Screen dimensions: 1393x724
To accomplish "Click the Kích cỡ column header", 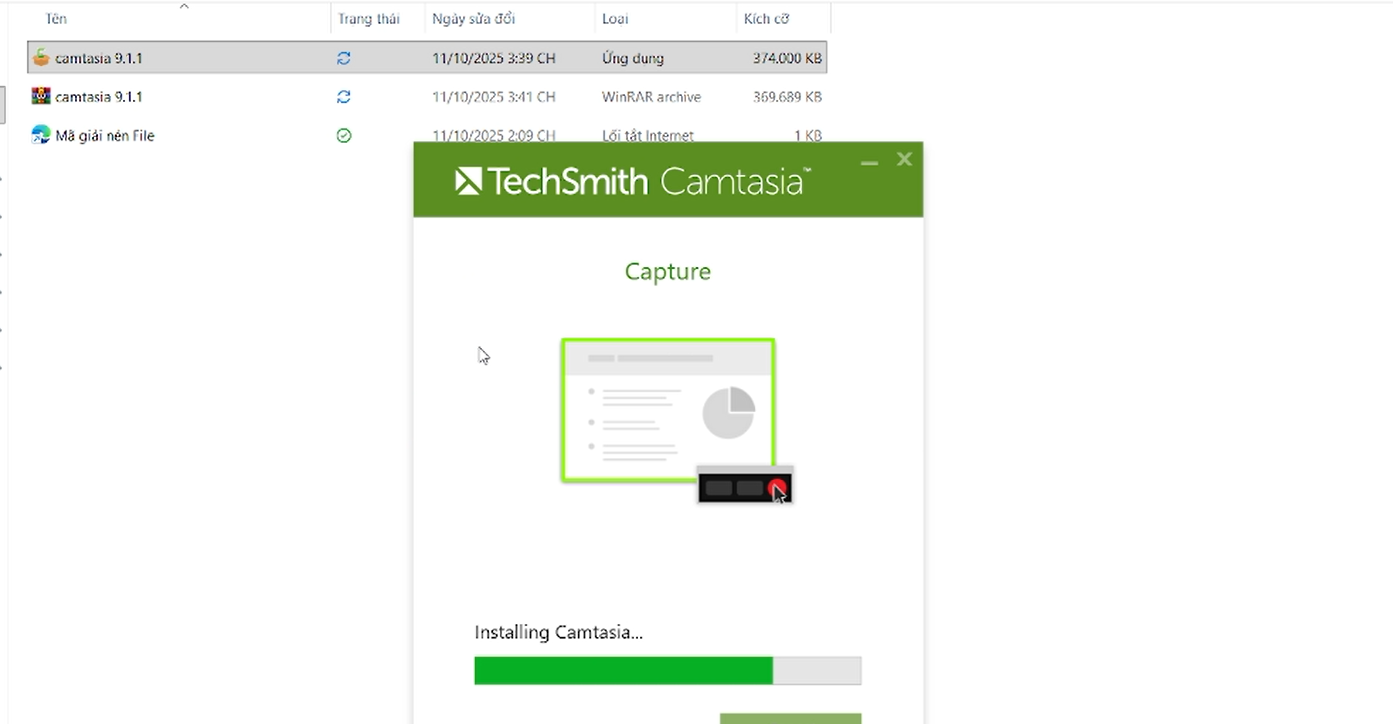I will pyautogui.click(x=766, y=19).
